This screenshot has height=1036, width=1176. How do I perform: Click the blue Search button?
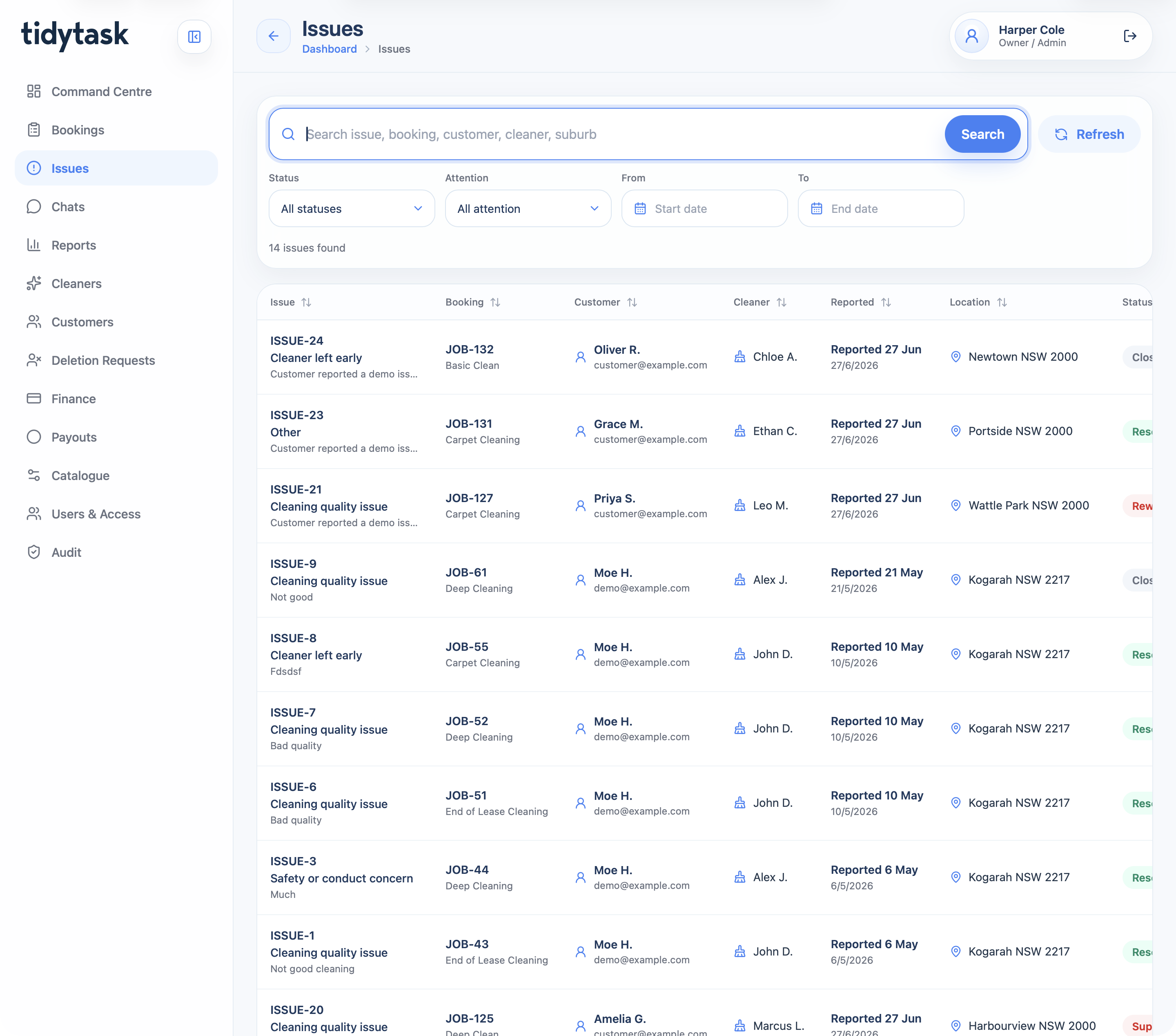(x=982, y=134)
